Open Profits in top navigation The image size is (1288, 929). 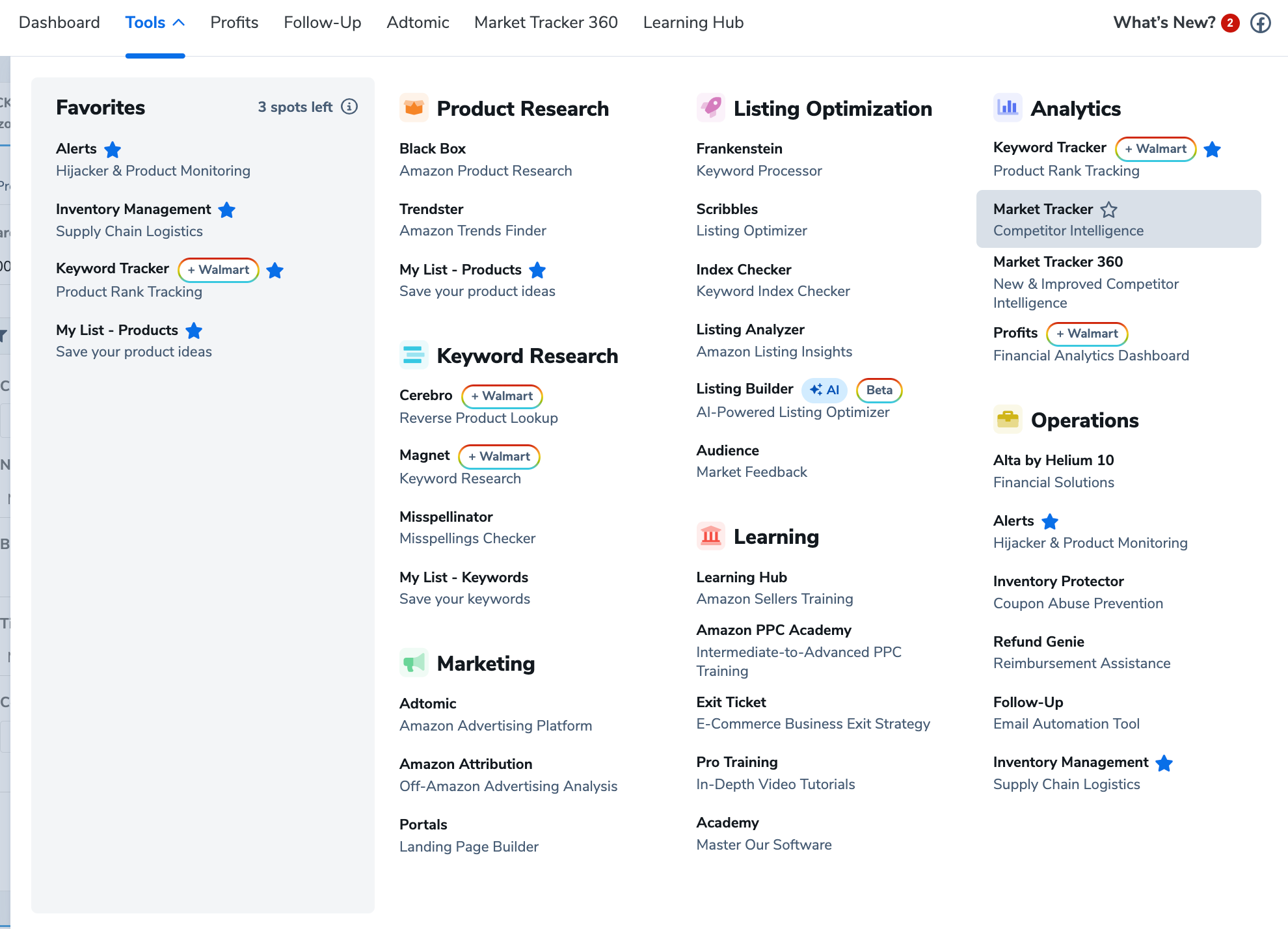[x=234, y=23]
